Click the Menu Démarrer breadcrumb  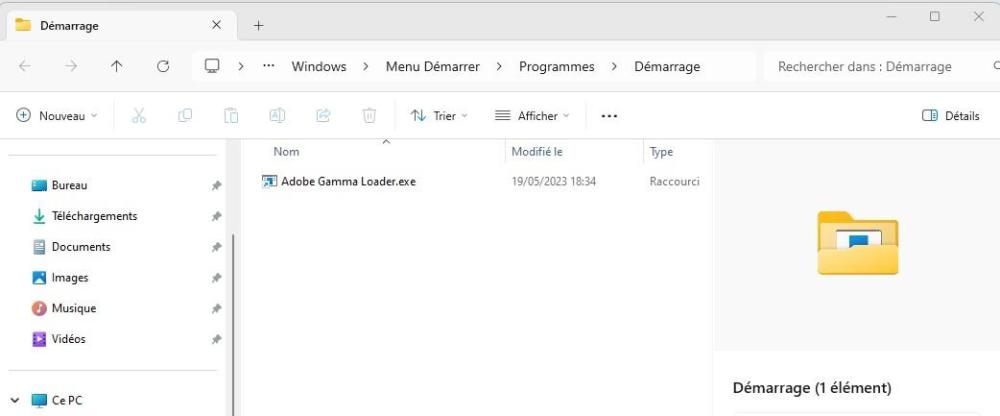click(432, 66)
